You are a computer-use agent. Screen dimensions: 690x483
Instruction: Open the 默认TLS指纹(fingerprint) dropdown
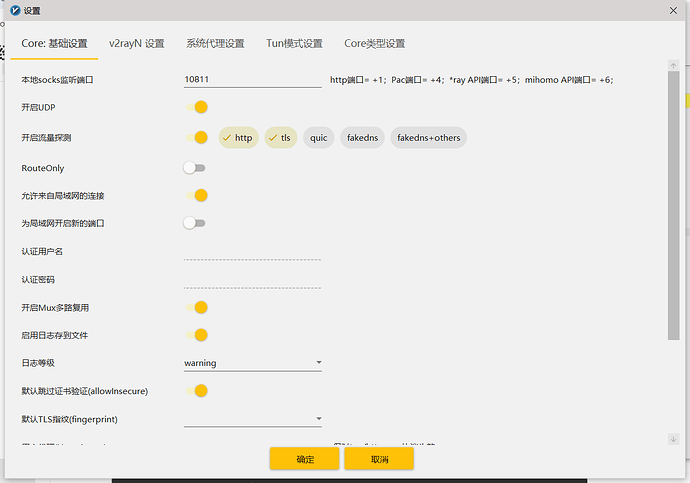point(253,419)
